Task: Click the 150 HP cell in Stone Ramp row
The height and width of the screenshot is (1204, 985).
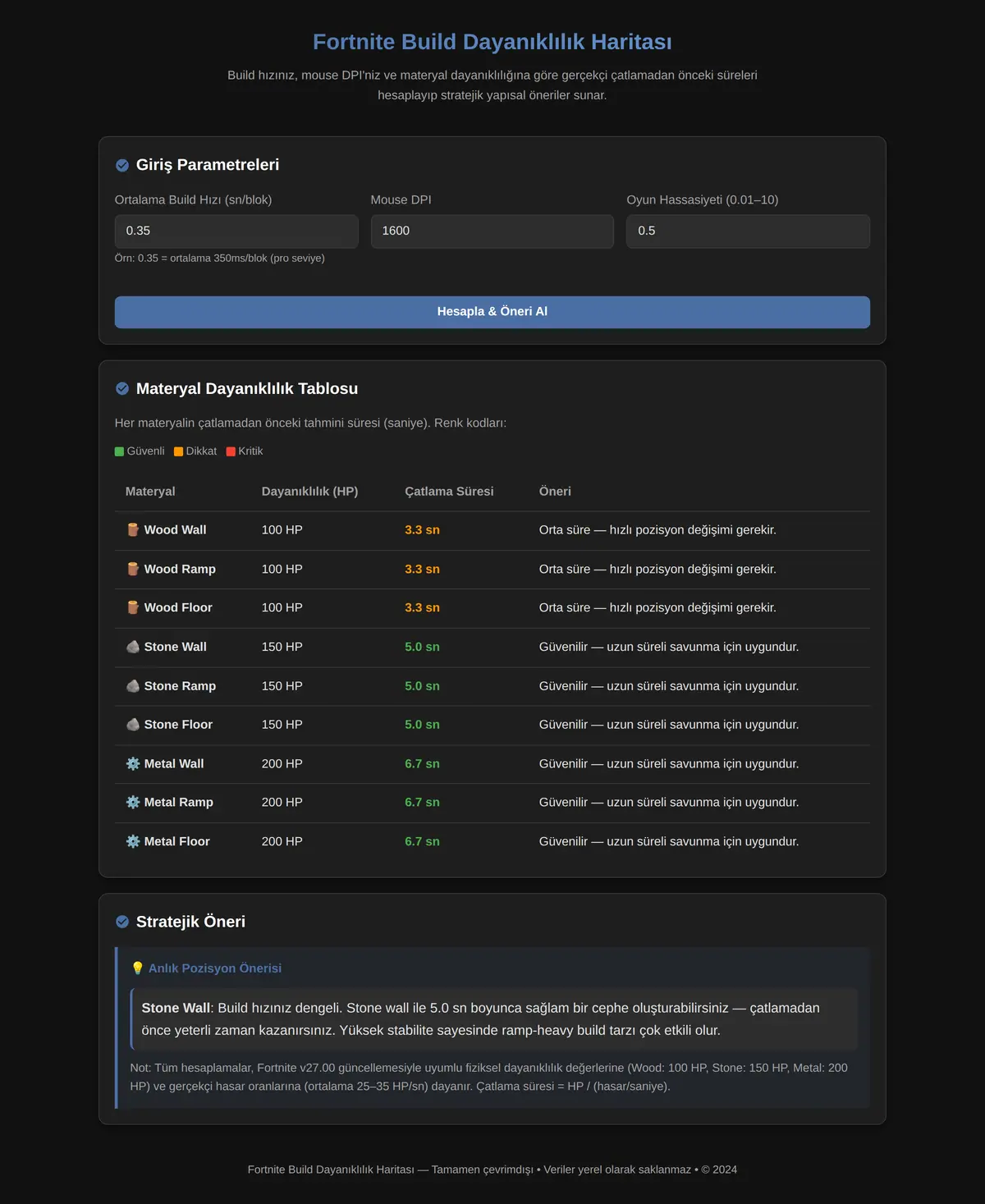Action: click(x=282, y=686)
